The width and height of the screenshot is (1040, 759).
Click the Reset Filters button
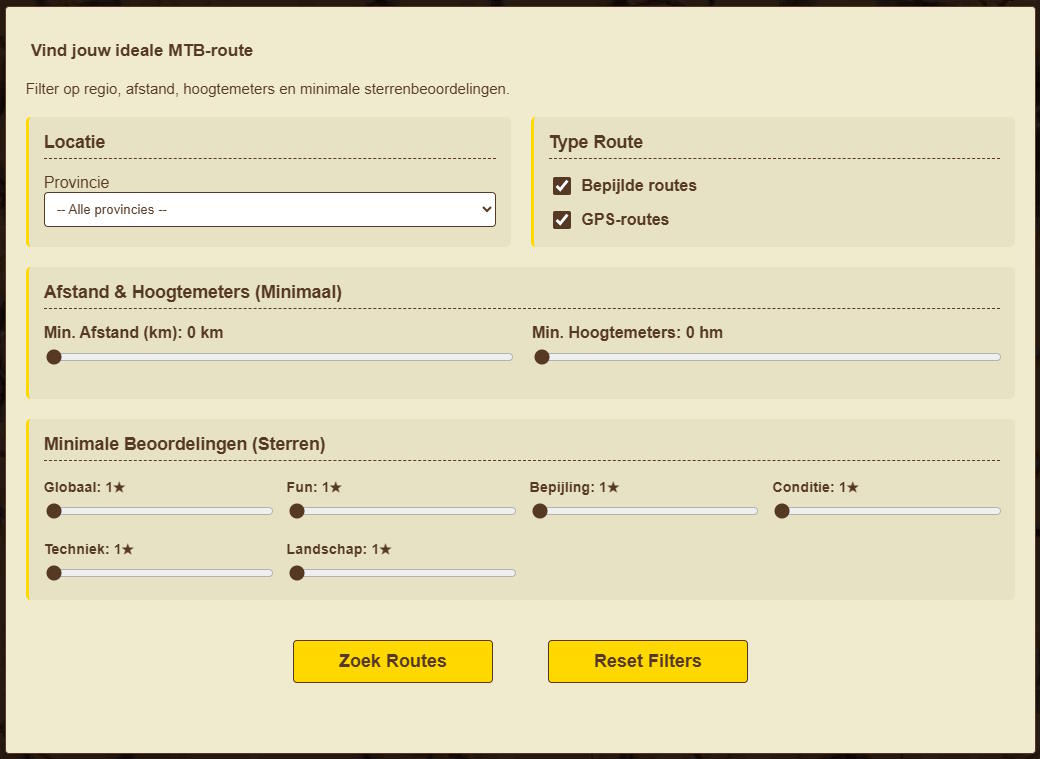click(x=647, y=661)
